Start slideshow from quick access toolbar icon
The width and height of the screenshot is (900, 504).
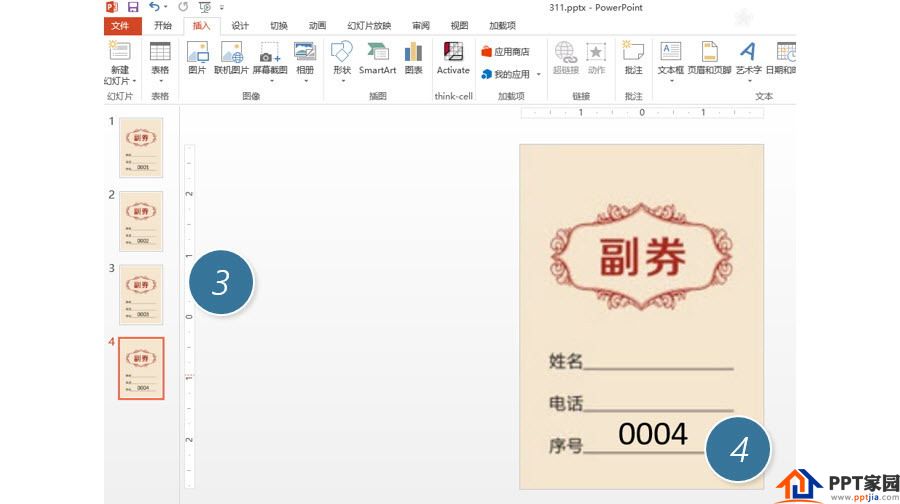click(204, 7)
